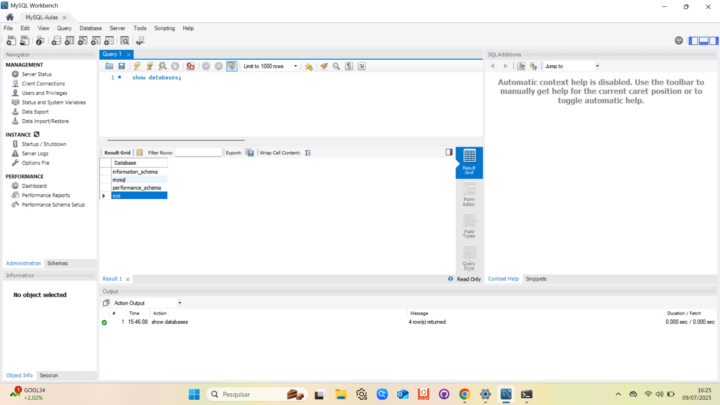Screen dimensions: 720x405
Task: Switch to Result Grid view
Action: (x=469, y=162)
